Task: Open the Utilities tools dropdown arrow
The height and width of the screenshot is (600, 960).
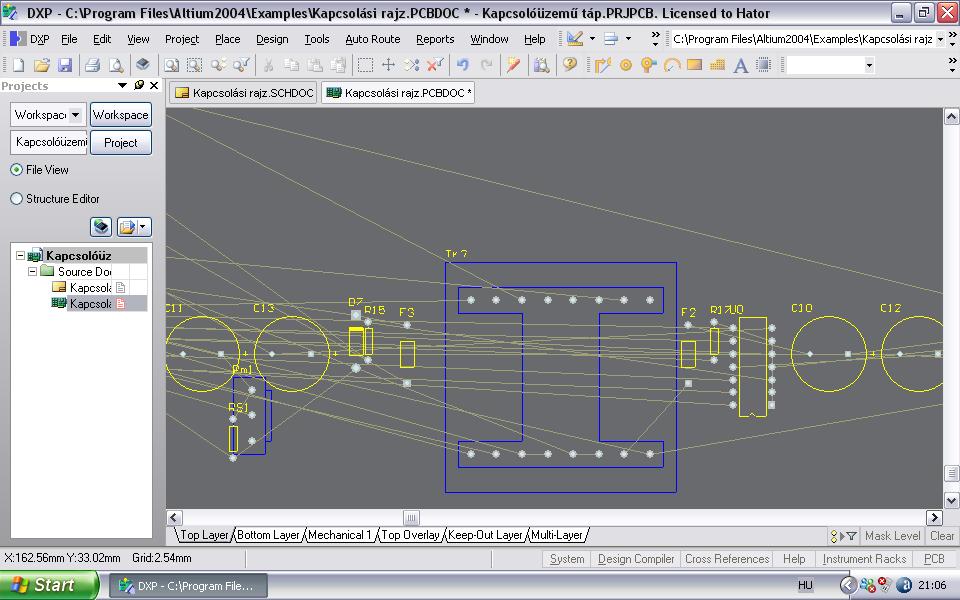Action: click(x=592, y=39)
